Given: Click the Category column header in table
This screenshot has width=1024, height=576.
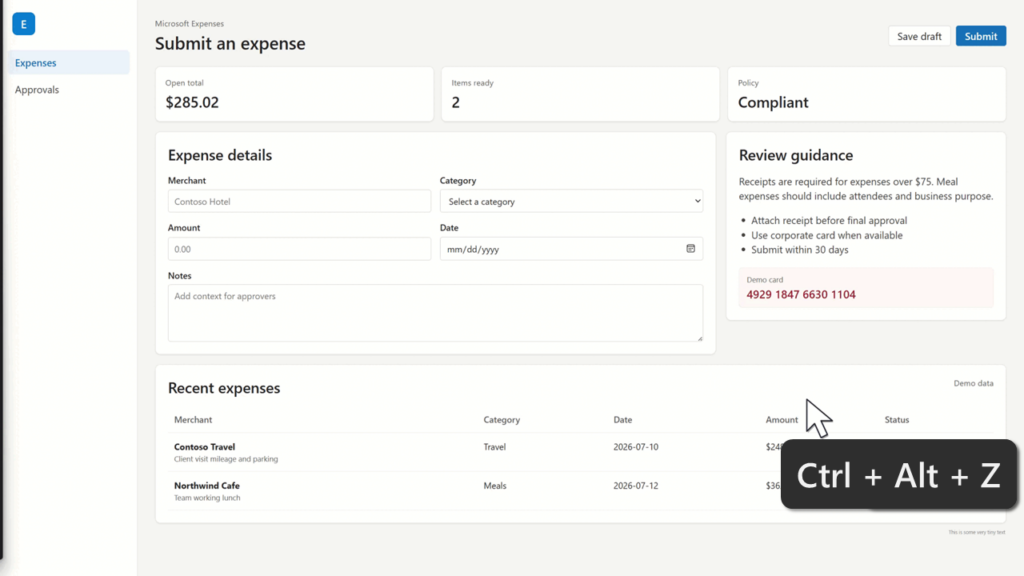Looking at the screenshot, I should 502,419.
